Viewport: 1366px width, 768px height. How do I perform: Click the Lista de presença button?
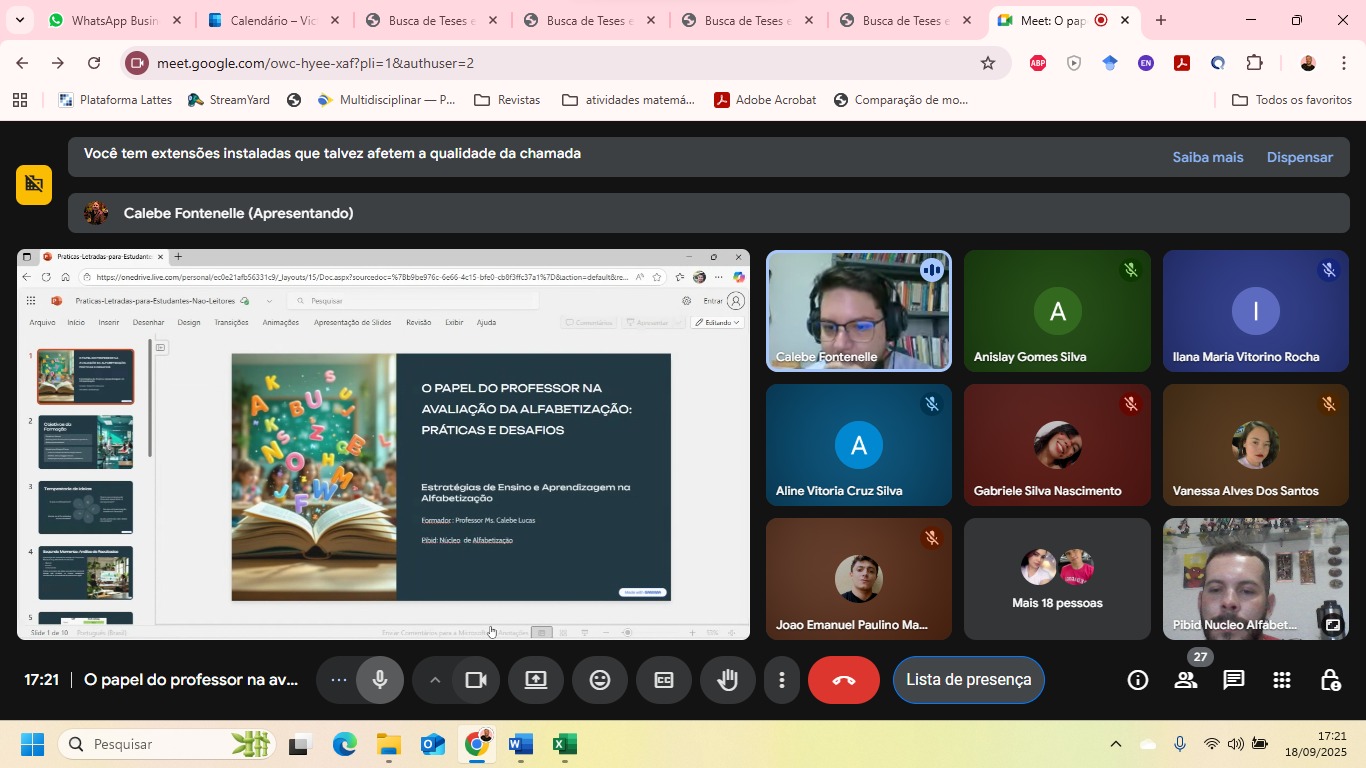968,680
